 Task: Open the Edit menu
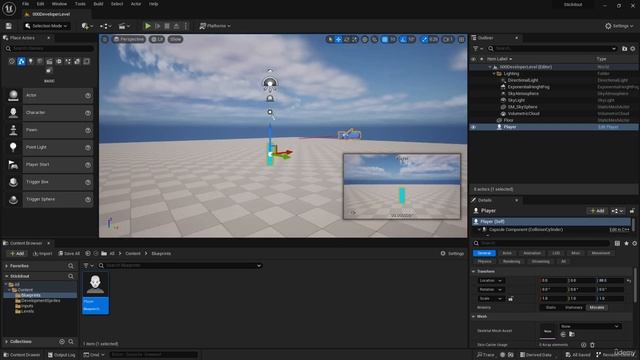(x=40, y=4)
